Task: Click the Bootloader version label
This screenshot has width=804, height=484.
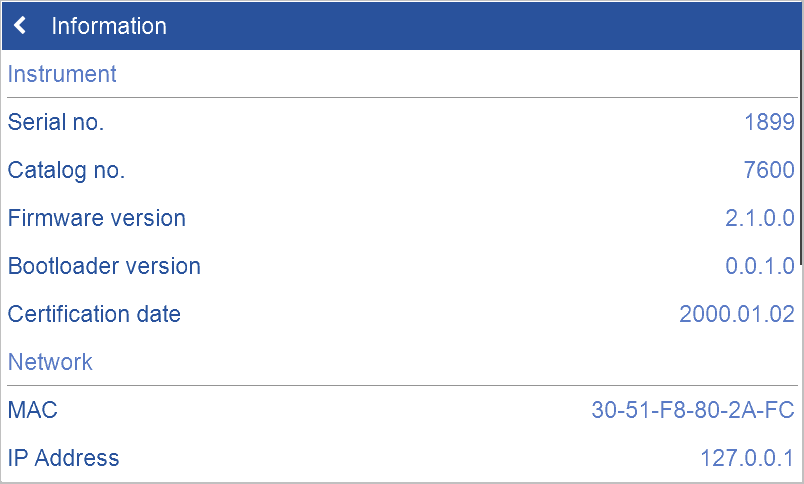Action: click(104, 267)
